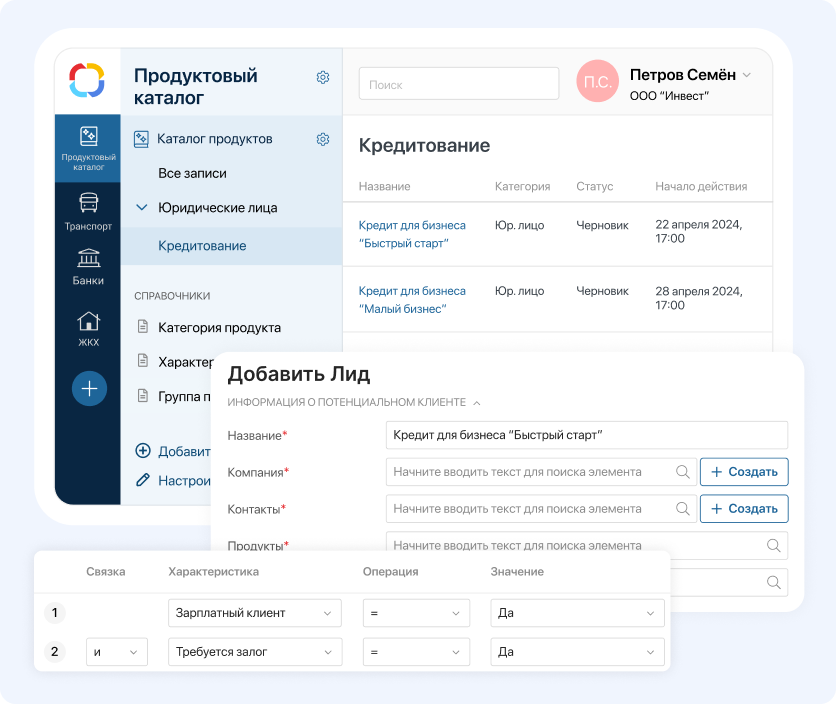Viewport: 836px width, 704px height.
Task: Open settings gear next to Продуктовый каталог title
Action: coord(323,77)
